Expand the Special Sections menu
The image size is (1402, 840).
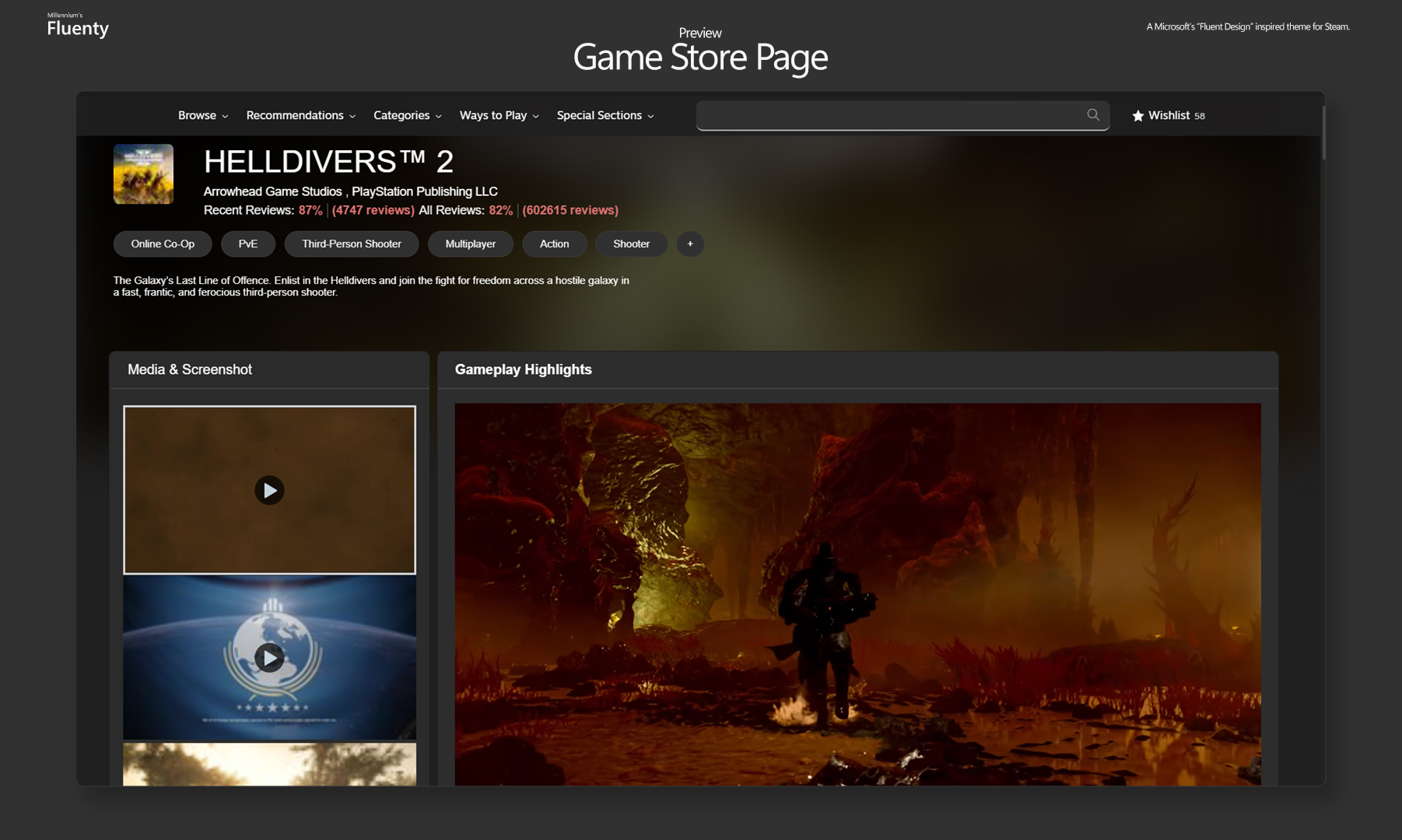click(x=605, y=115)
